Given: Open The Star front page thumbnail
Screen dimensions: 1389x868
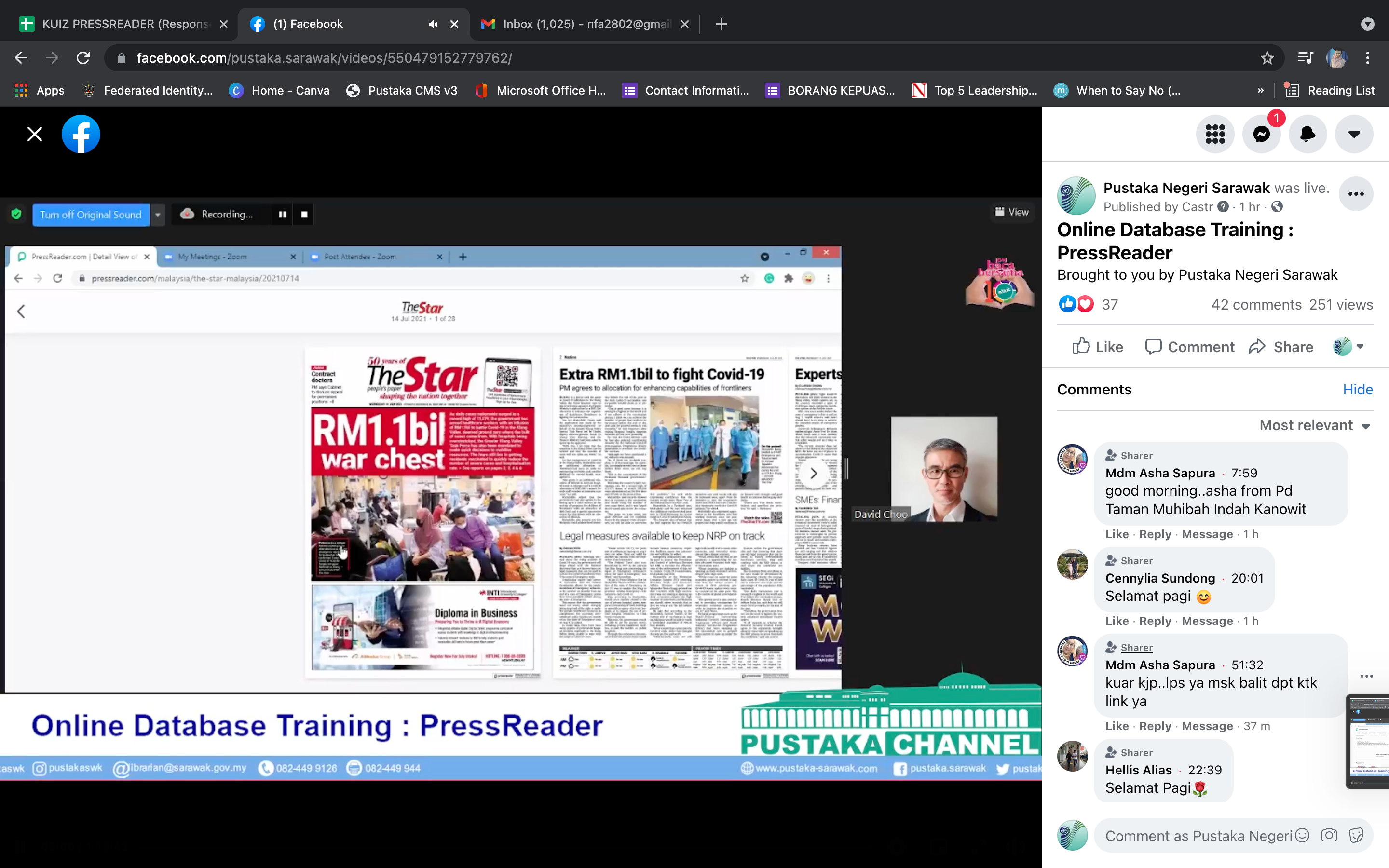Looking at the screenshot, I should 422,512.
